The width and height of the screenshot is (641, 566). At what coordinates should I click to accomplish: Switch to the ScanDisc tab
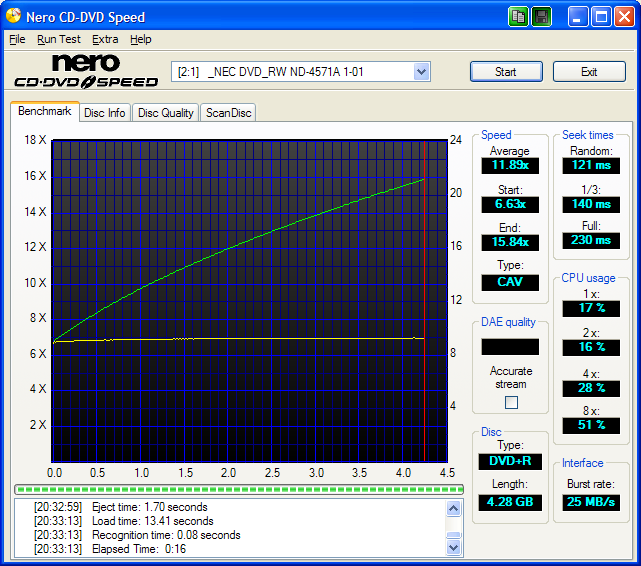pyautogui.click(x=229, y=113)
